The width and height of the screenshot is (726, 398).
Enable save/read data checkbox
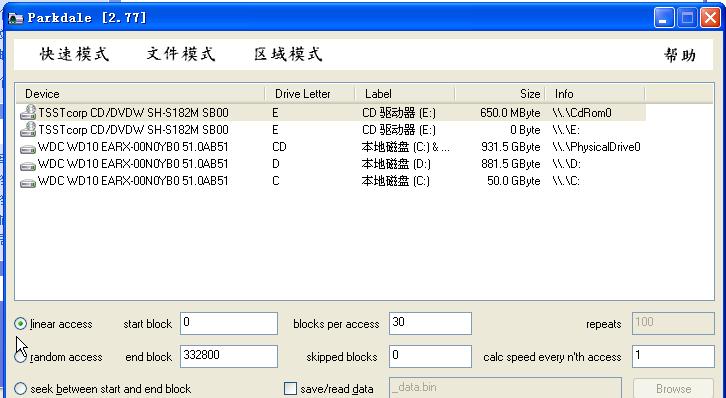coord(290,389)
